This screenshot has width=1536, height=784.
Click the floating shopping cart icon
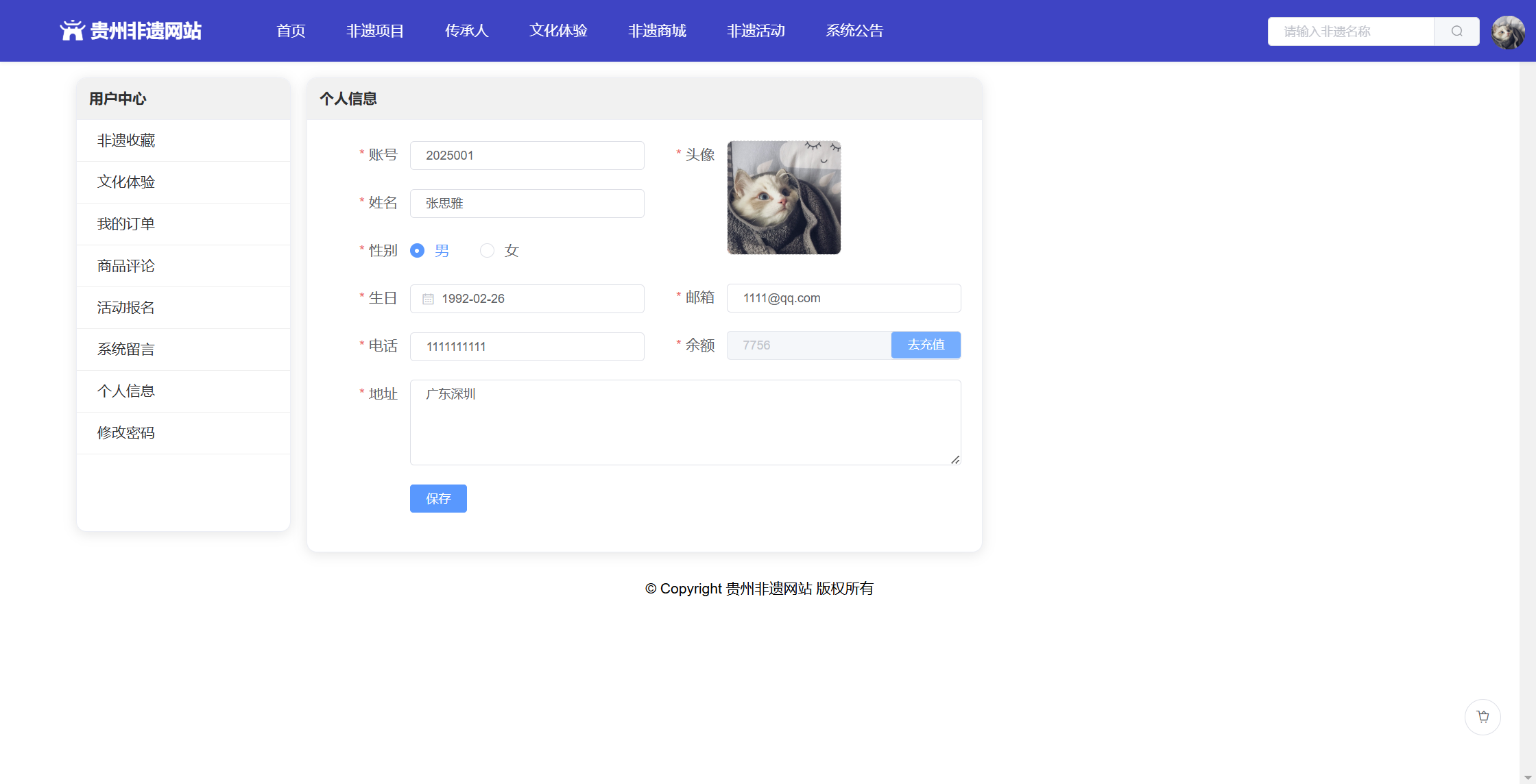point(1483,717)
